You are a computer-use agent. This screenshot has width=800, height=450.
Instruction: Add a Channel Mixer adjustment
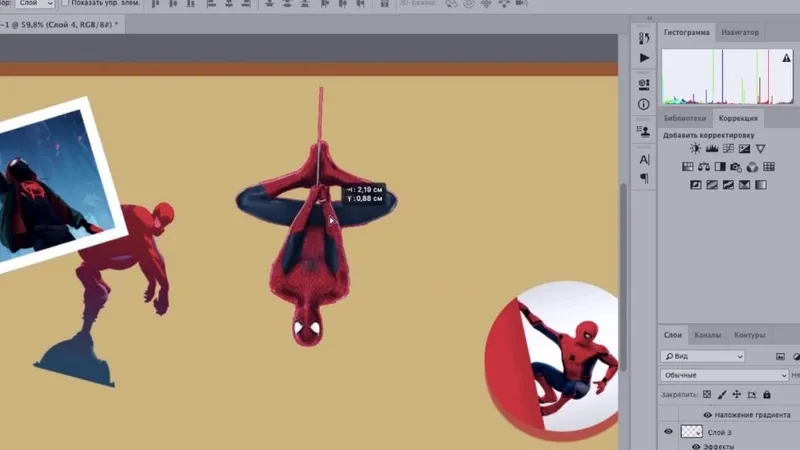point(753,167)
